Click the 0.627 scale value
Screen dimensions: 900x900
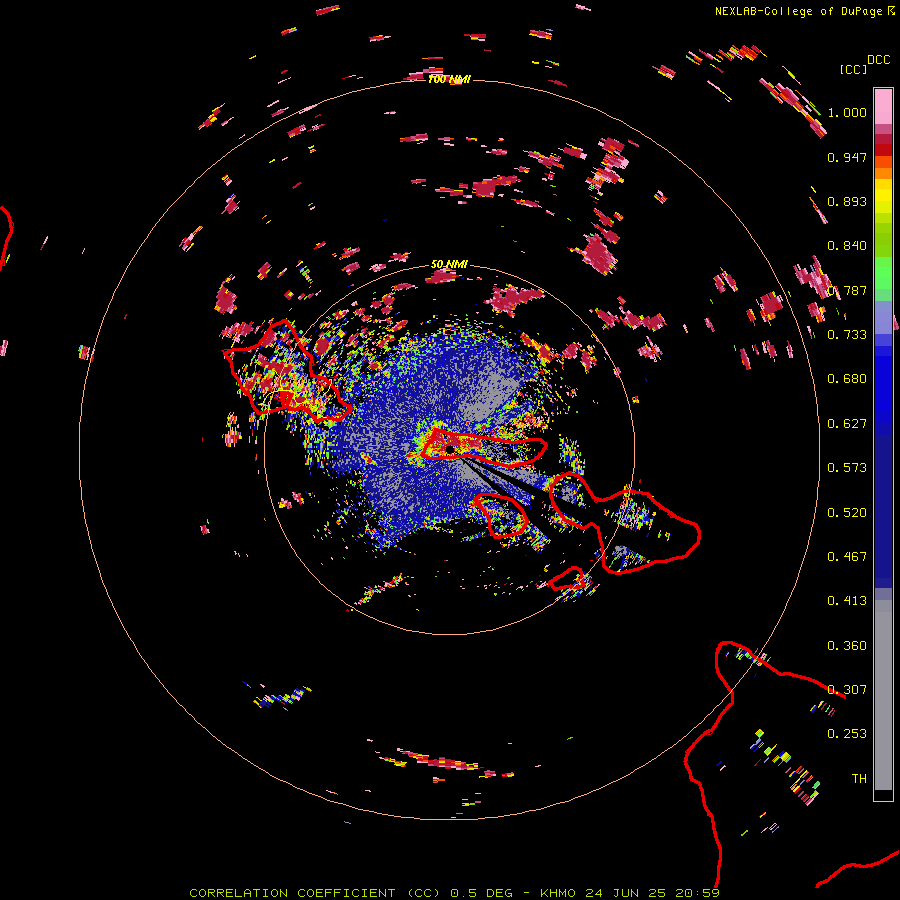(847, 424)
